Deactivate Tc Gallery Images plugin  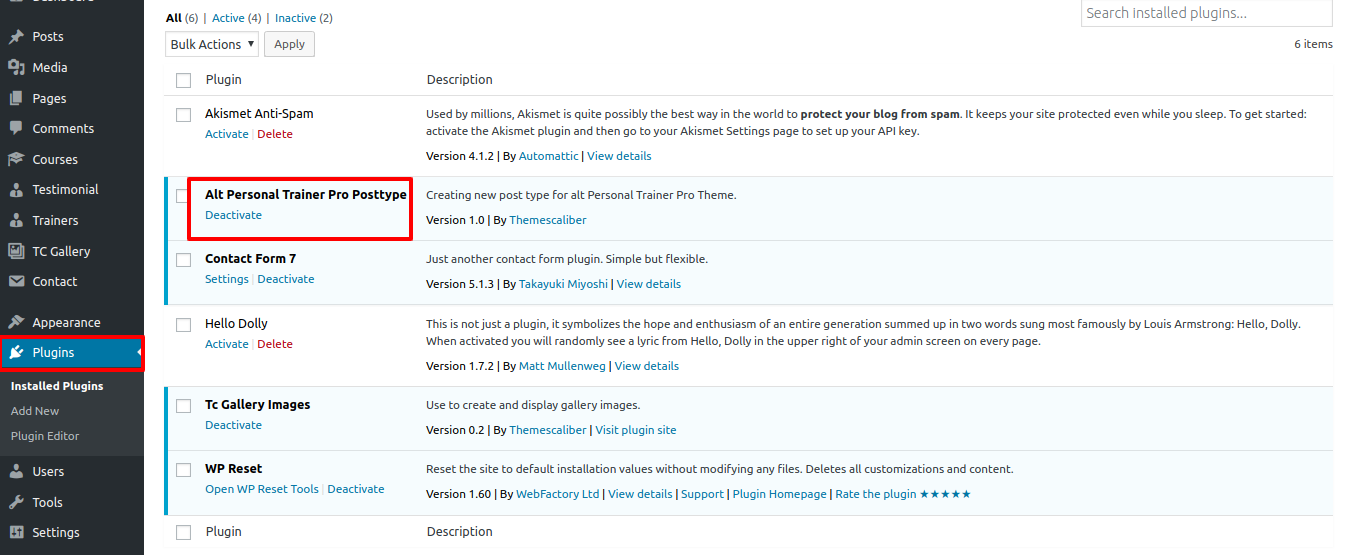click(233, 425)
